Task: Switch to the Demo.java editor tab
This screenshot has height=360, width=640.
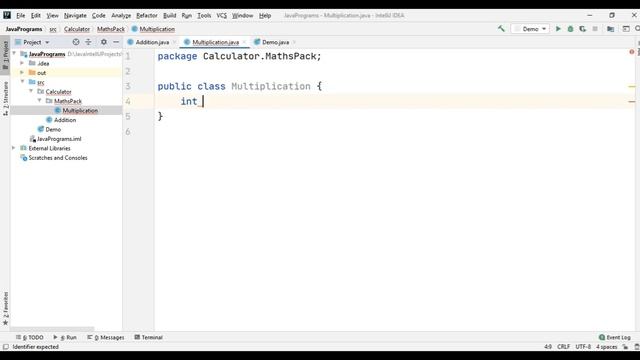Action: click(275, 42)
